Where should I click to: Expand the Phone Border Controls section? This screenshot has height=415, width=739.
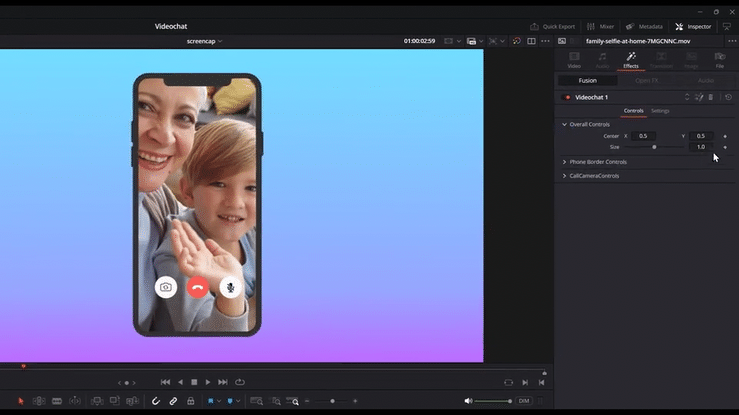point(564,162)
